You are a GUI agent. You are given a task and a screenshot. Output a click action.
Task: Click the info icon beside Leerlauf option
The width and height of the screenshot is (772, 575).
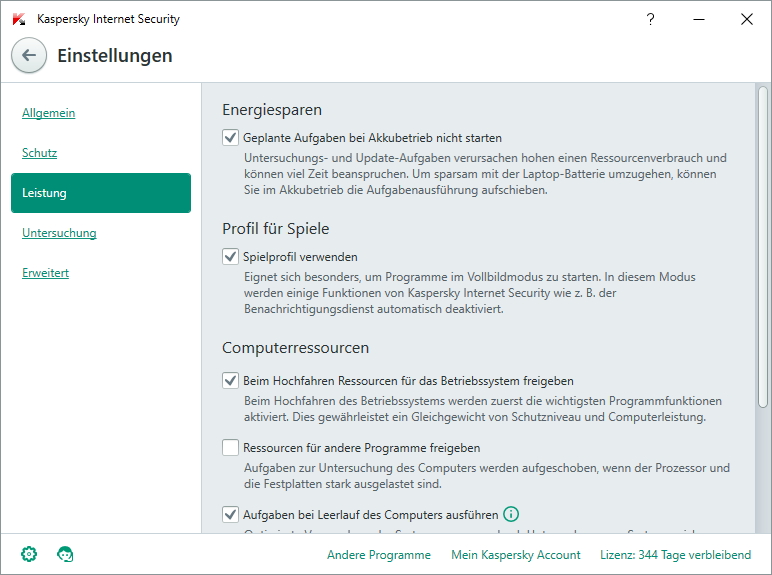tap(511, 514)
